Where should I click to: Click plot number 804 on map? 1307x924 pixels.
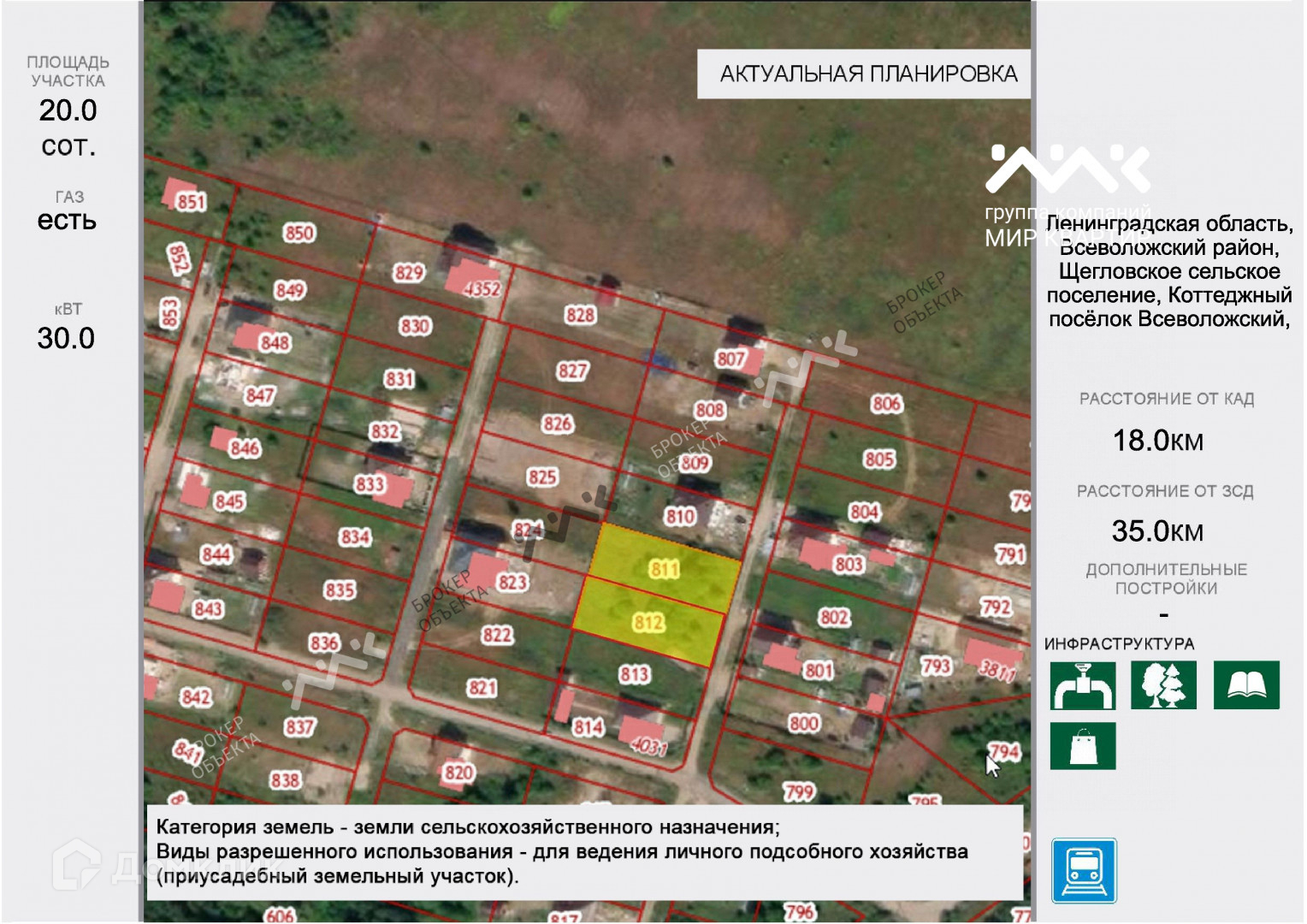point(865,512)
